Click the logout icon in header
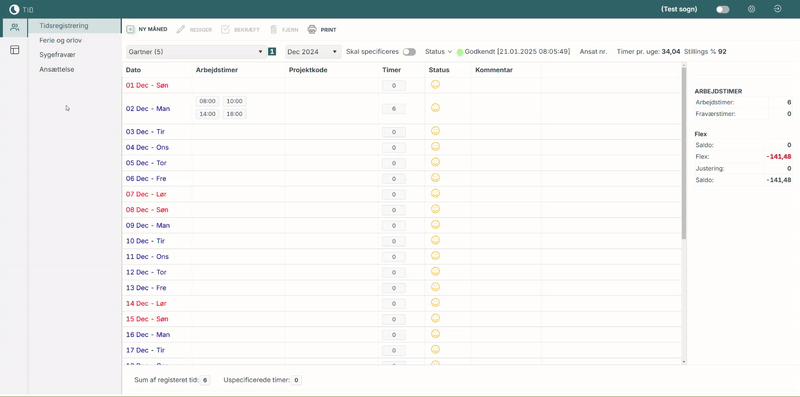 pyautogui.click(x=778, y=9)
